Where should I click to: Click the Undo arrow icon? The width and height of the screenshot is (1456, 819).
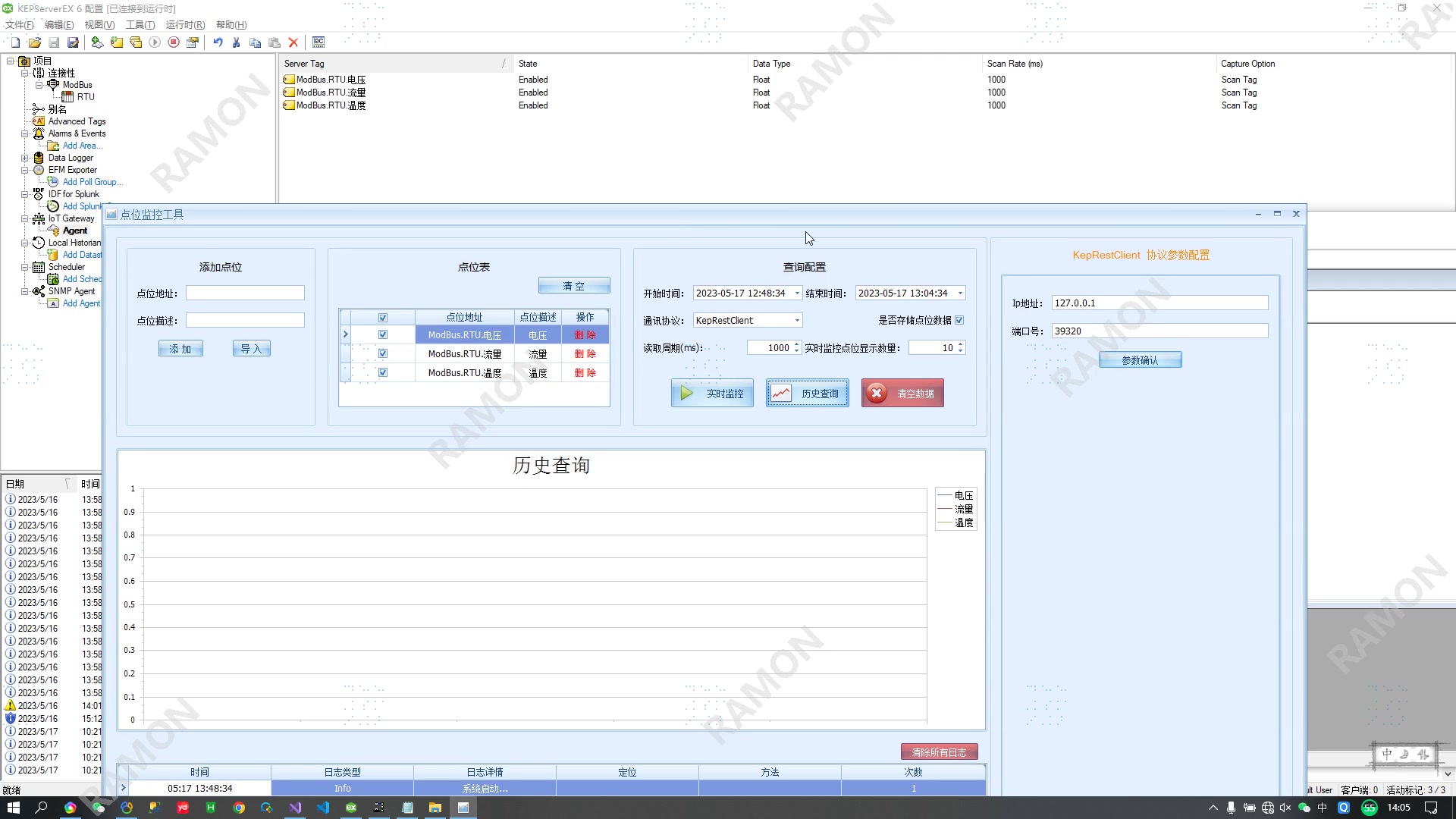coord(218,42)
